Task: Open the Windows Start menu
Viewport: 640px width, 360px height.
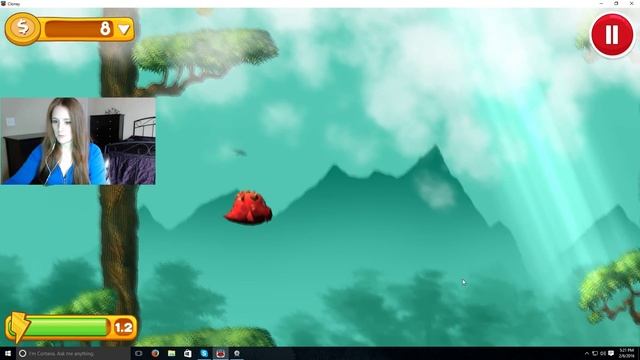Action: tap(8, 353)
